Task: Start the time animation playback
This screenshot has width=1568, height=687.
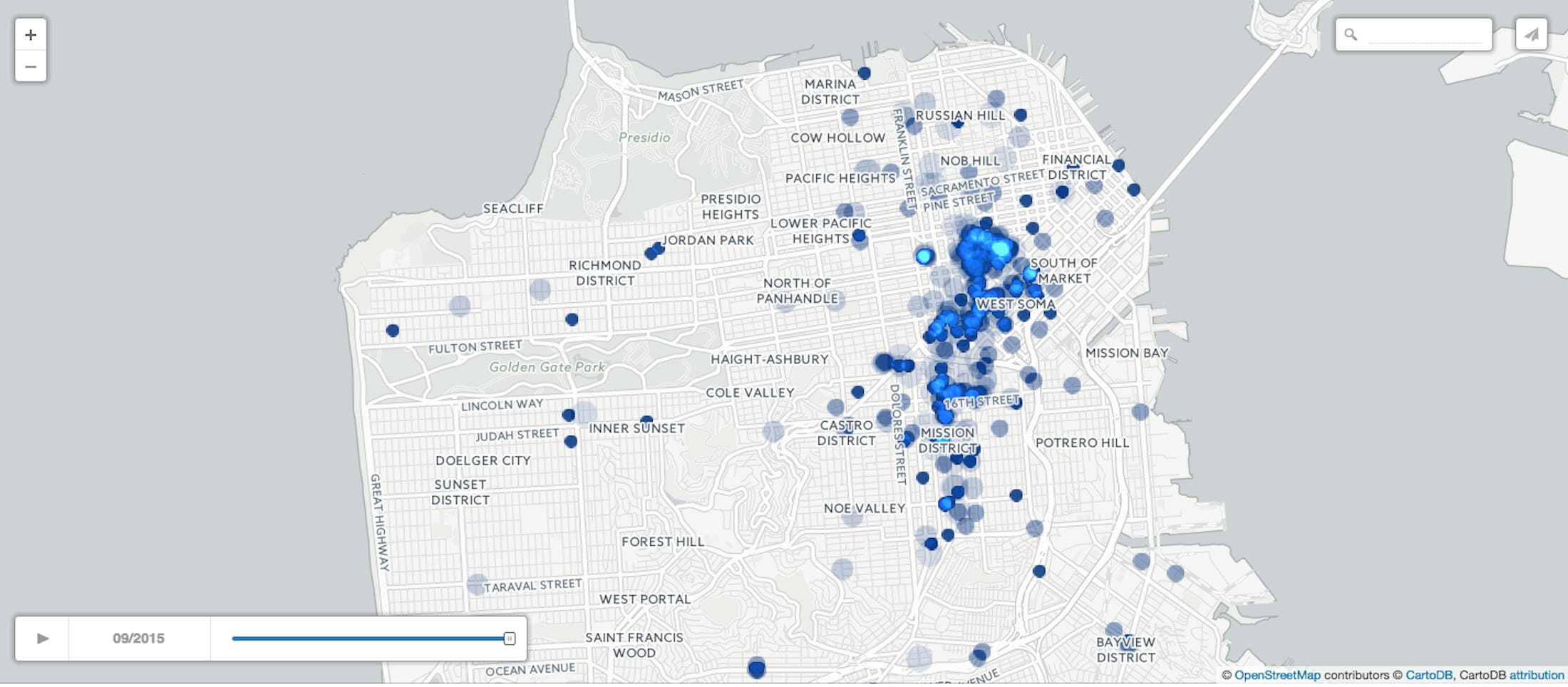Action: click(44, 639)
